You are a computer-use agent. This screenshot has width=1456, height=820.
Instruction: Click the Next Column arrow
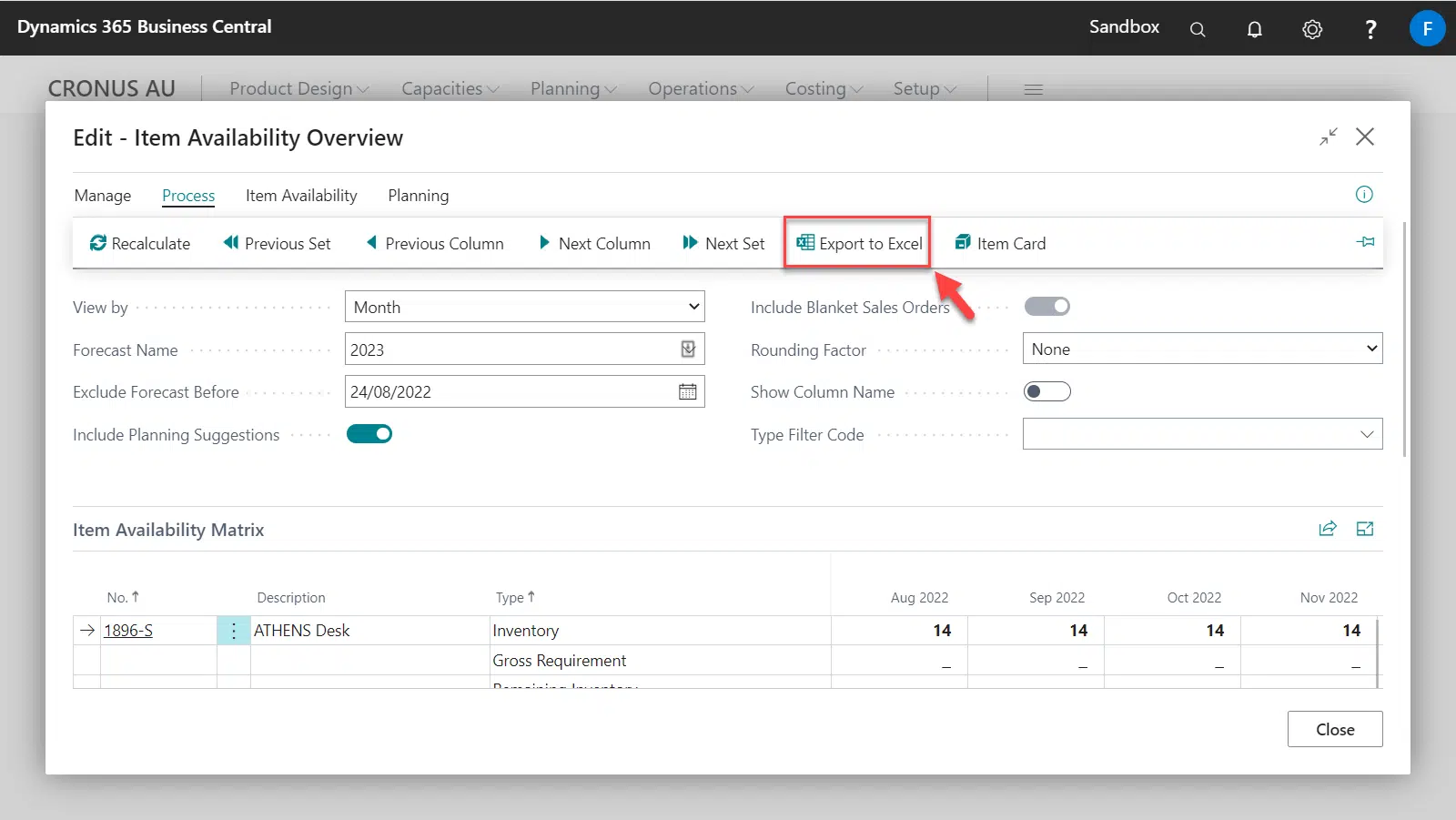pos(544,242)
